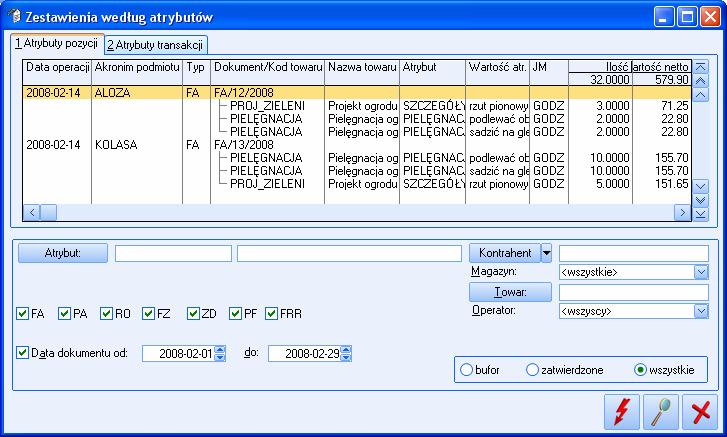Click the horizontal scrollbar thumb
This screenshot has height=437, width=727.
(49, 213)
